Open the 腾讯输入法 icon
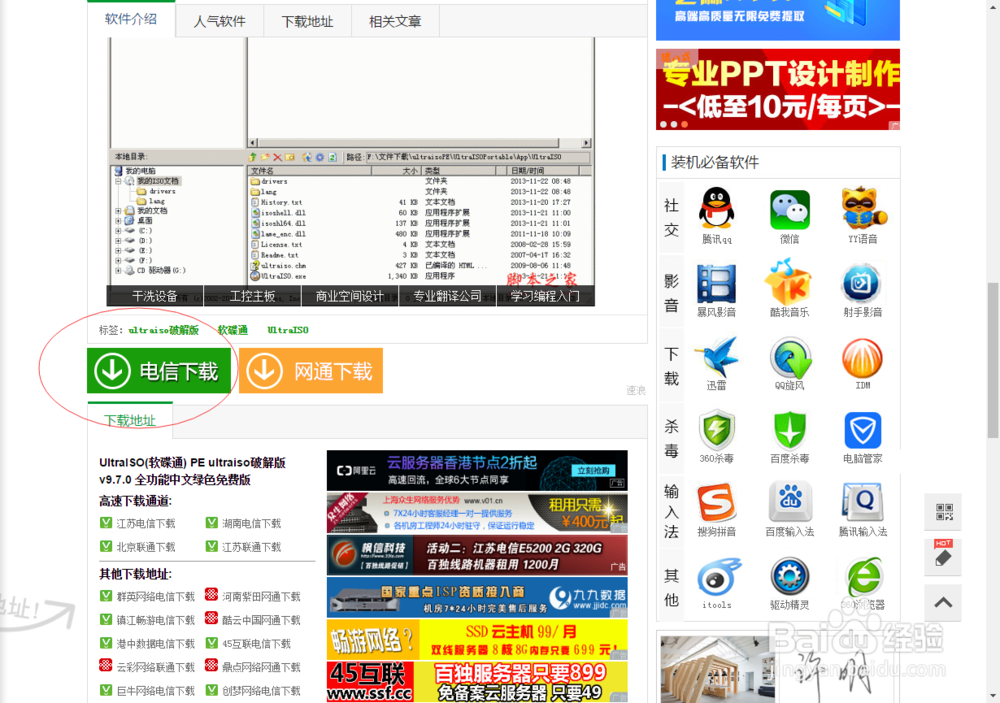1000x703 pixels. tap(862, 501)
